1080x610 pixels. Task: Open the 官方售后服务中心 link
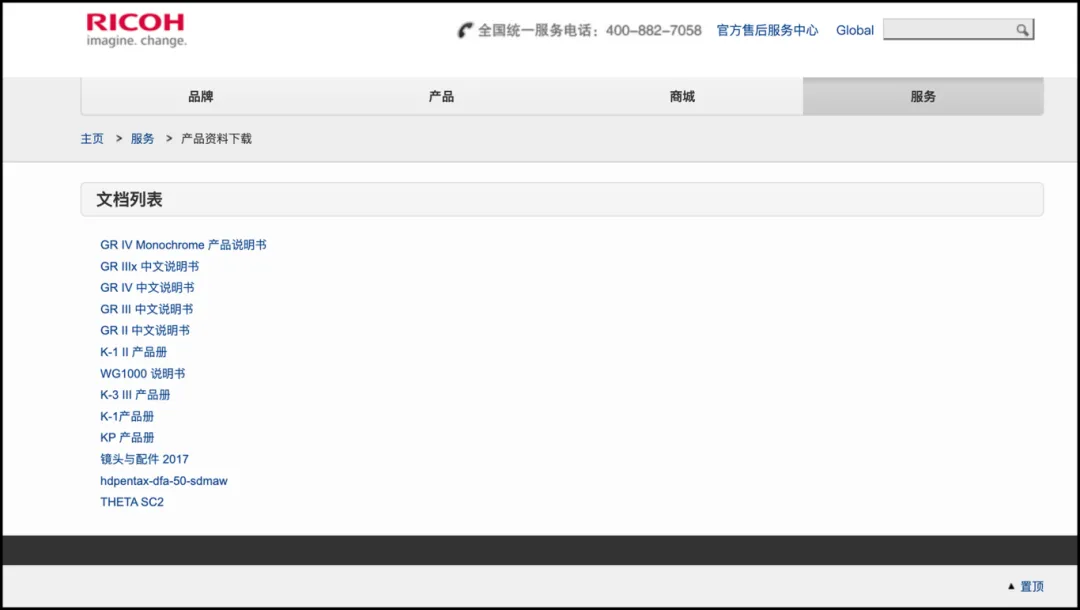(767, 30)
